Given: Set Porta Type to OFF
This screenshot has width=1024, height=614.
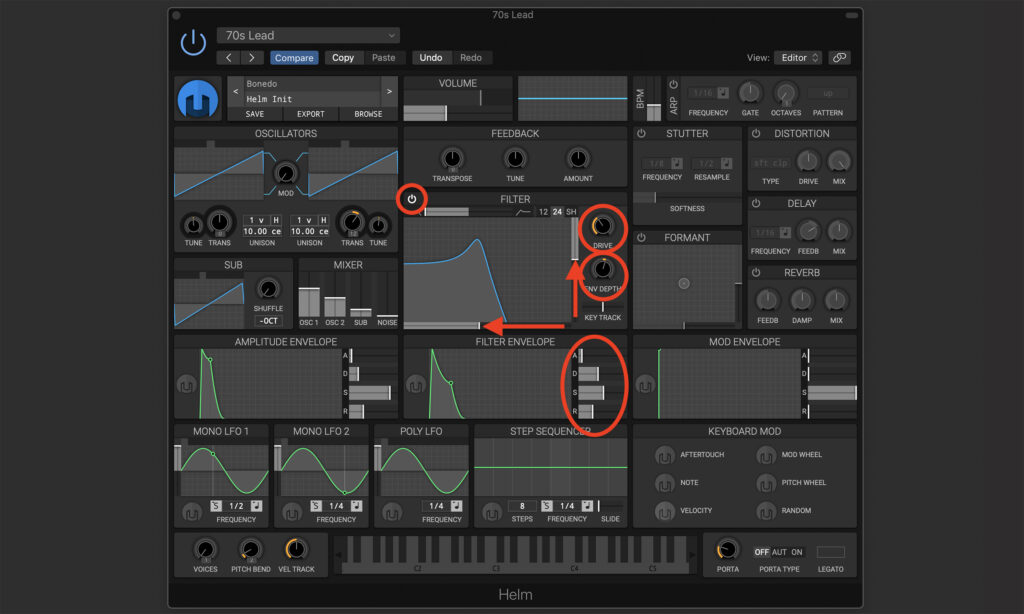Looking at the screenshot, I should pyautogui.click(x=761, y=552).
